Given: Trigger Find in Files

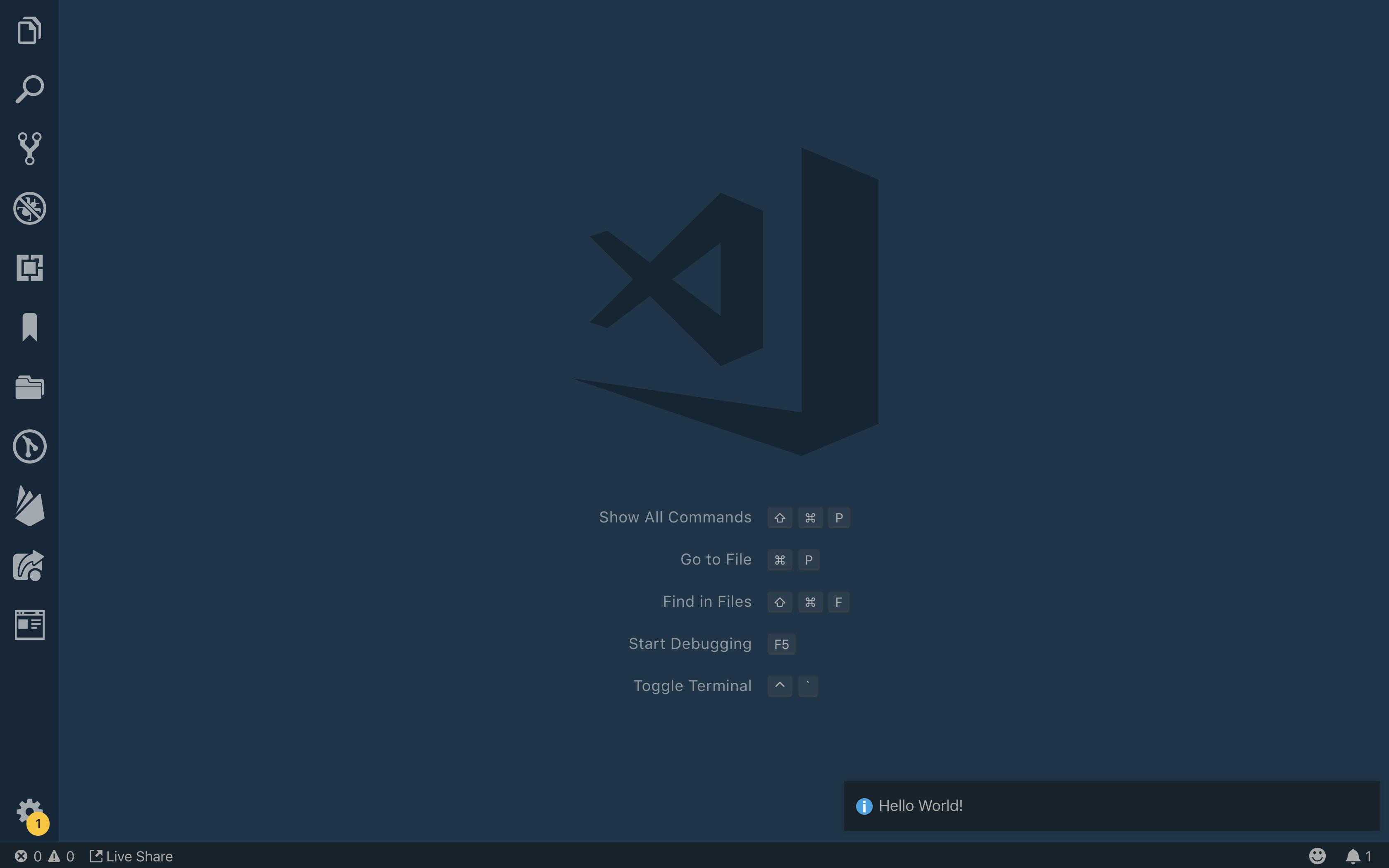Looking at the screenshot, I should [706, 601].
